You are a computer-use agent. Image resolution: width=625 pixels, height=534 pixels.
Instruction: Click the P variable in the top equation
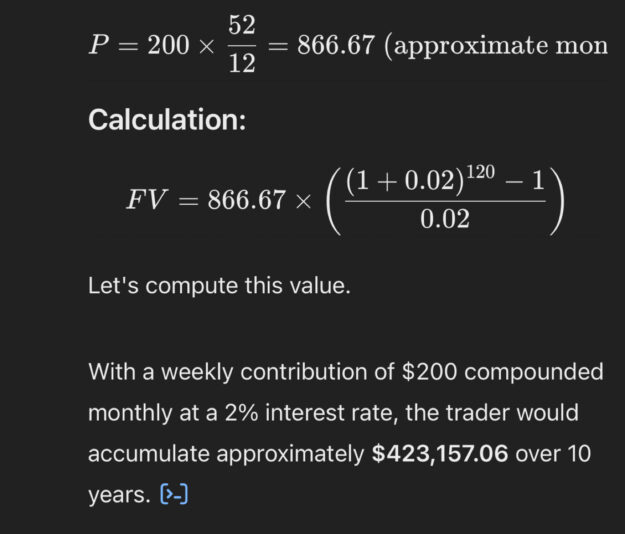click(x=100, y=47)
